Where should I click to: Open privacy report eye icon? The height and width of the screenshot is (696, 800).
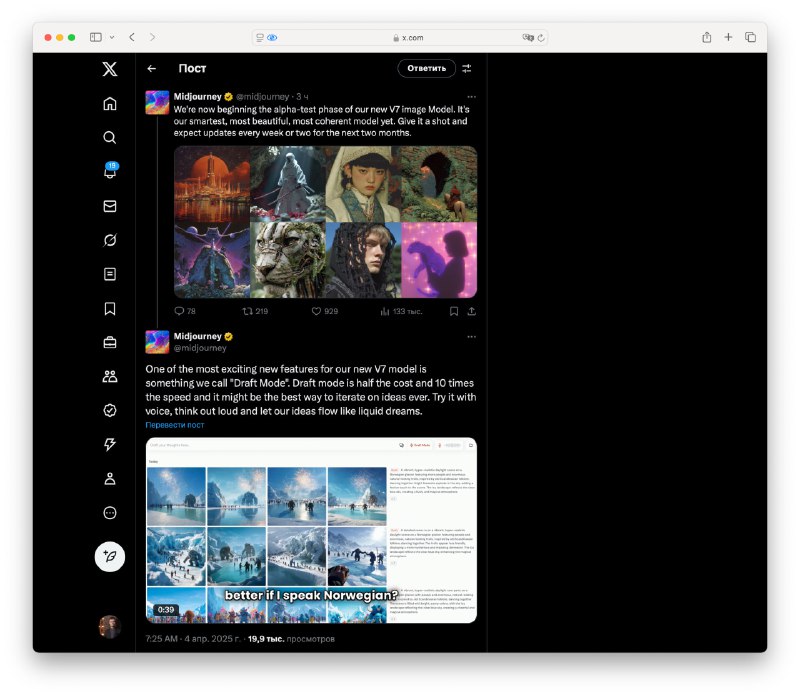point(272,37)
